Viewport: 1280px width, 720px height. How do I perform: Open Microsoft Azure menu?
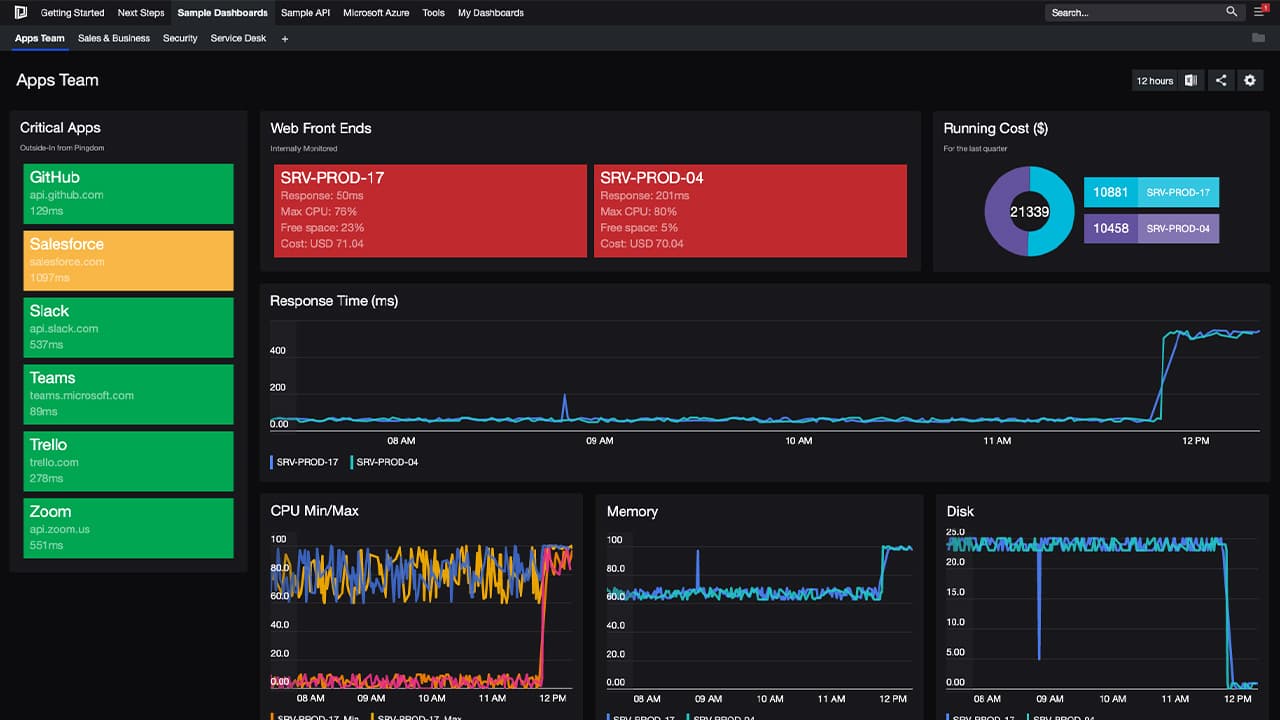click(x=376, y=13)
